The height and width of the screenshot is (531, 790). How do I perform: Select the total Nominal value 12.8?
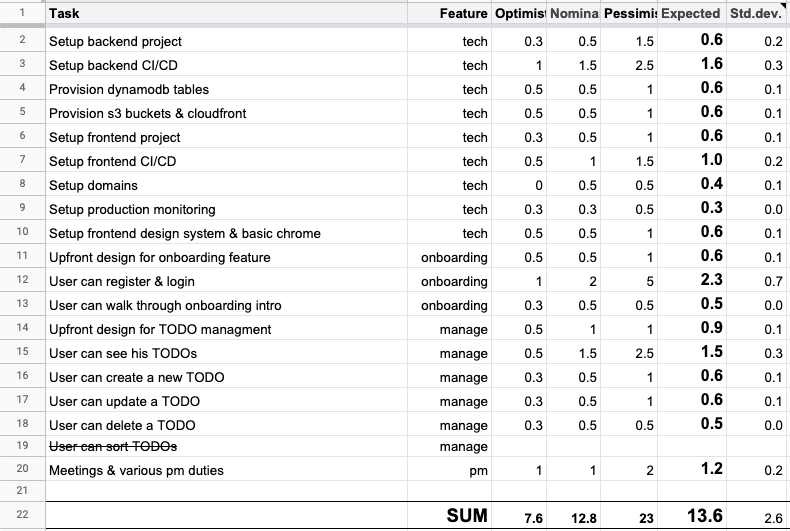[573, 515]
